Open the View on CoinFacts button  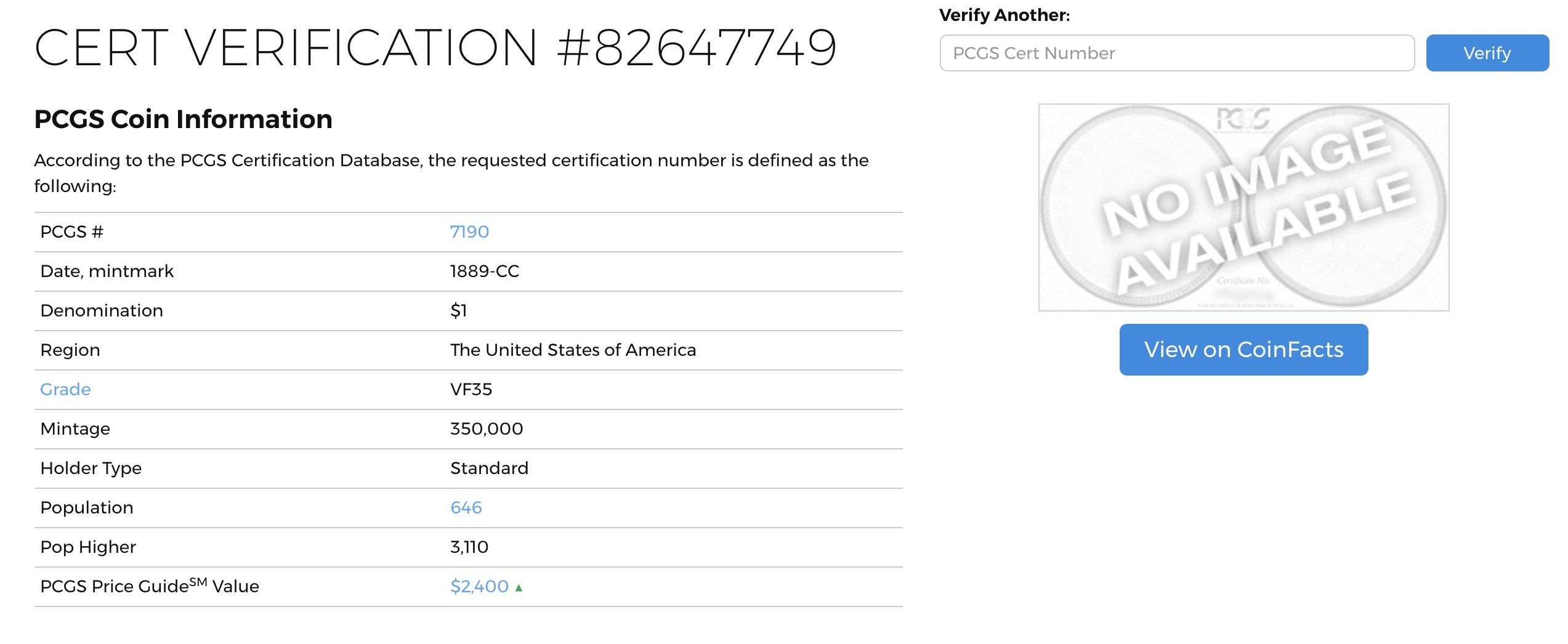pyautogui.click(x=1243, y=350)
